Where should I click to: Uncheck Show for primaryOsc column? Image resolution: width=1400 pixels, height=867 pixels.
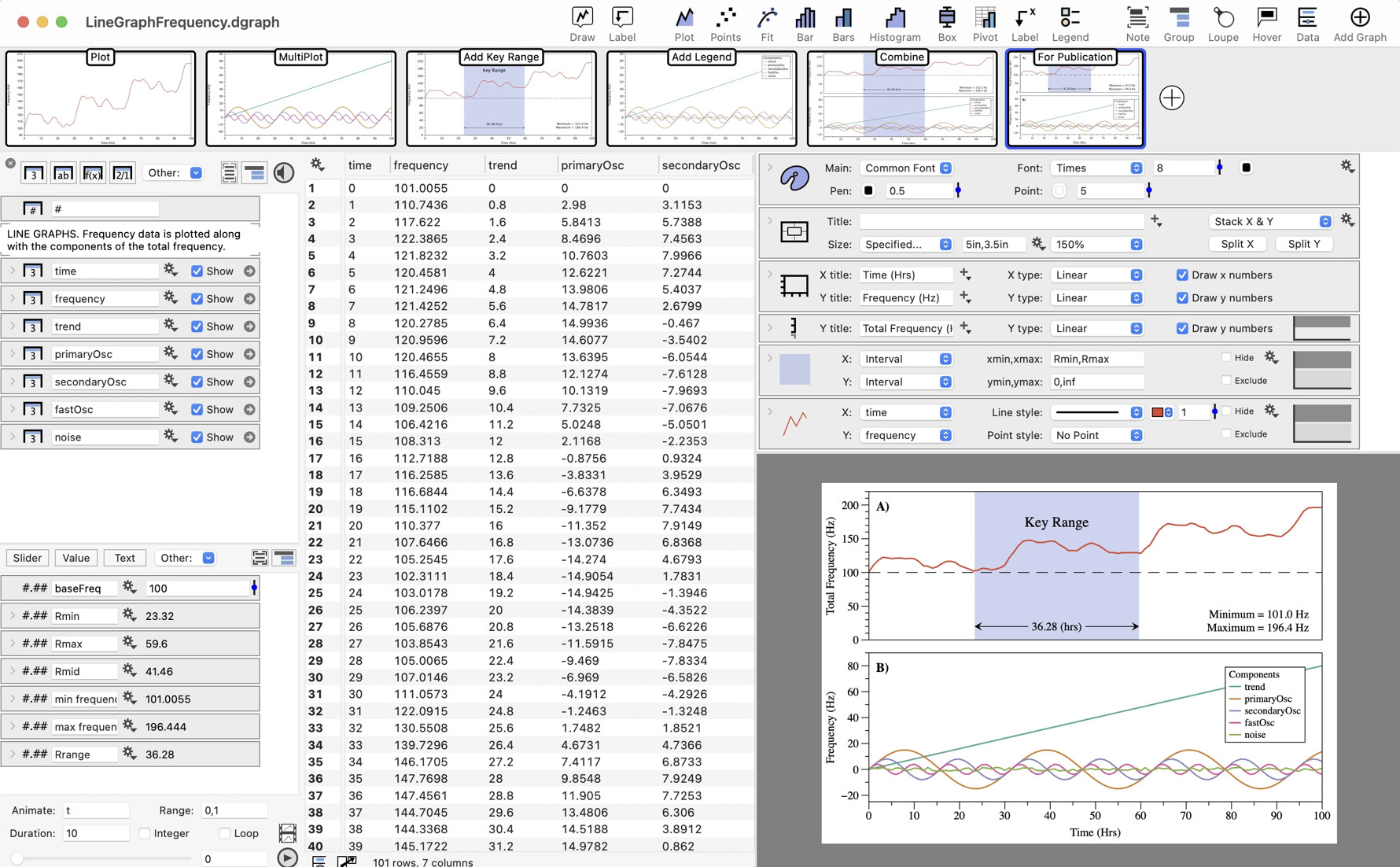[197, 354]
